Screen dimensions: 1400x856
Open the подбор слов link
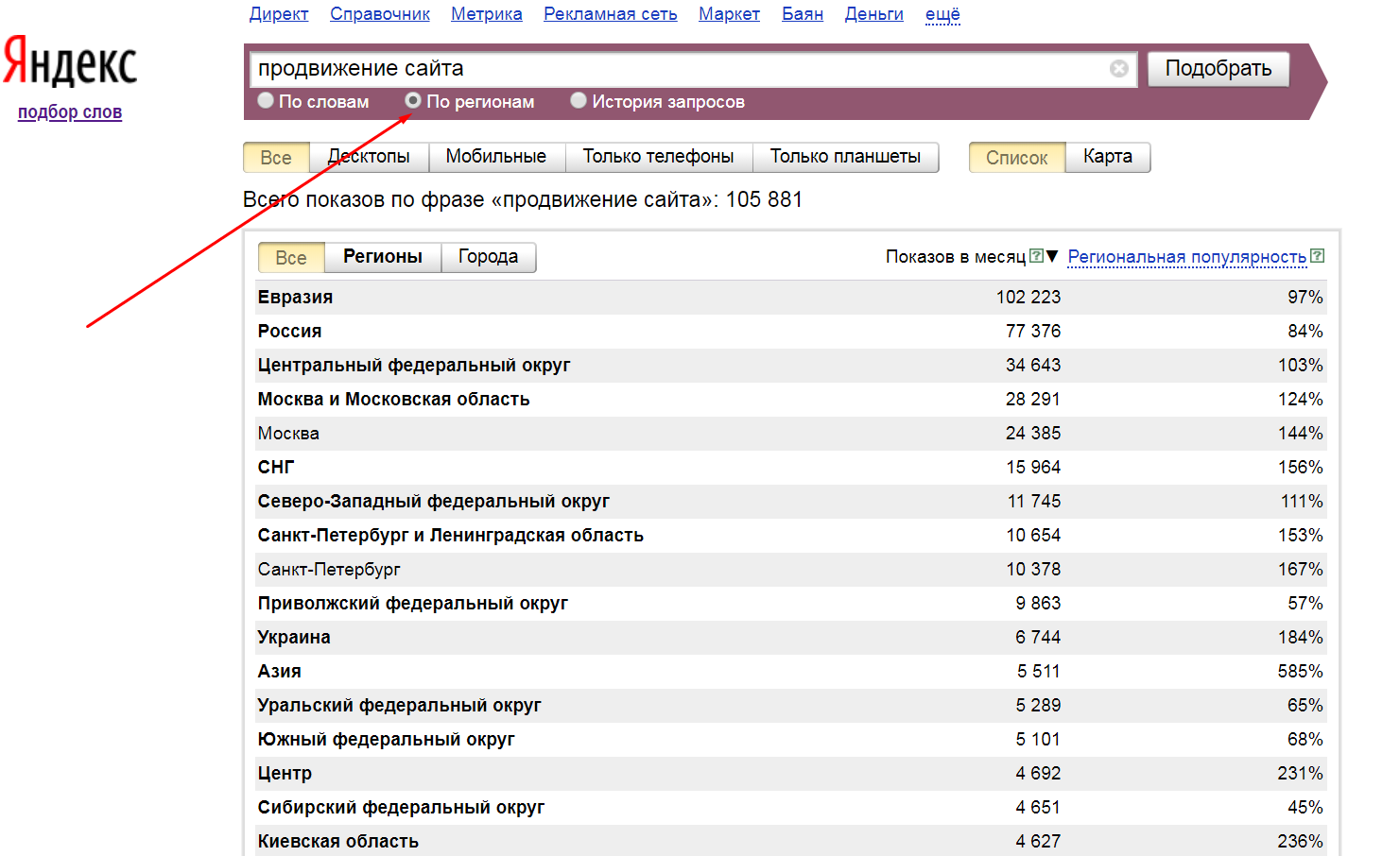click(x=70, y=112)
